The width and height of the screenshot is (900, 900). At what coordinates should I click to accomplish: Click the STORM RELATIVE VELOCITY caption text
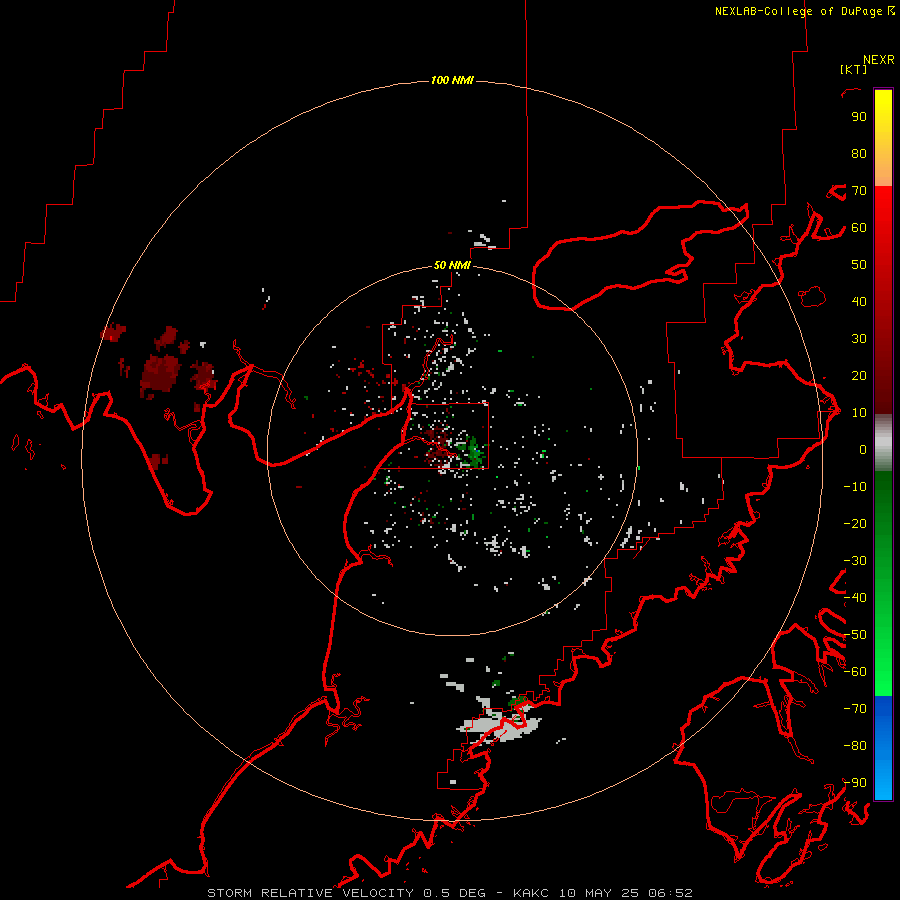pyautogui.click(x=310, y=893)
